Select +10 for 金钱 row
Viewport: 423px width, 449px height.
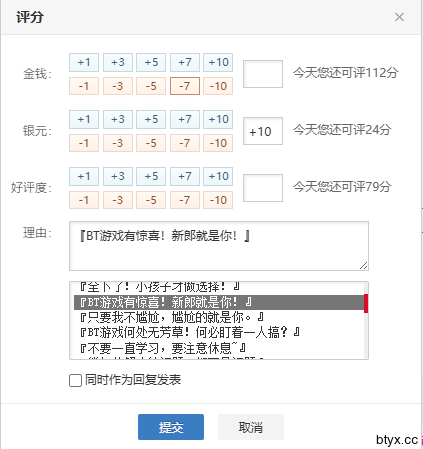(x=218, y=62)
